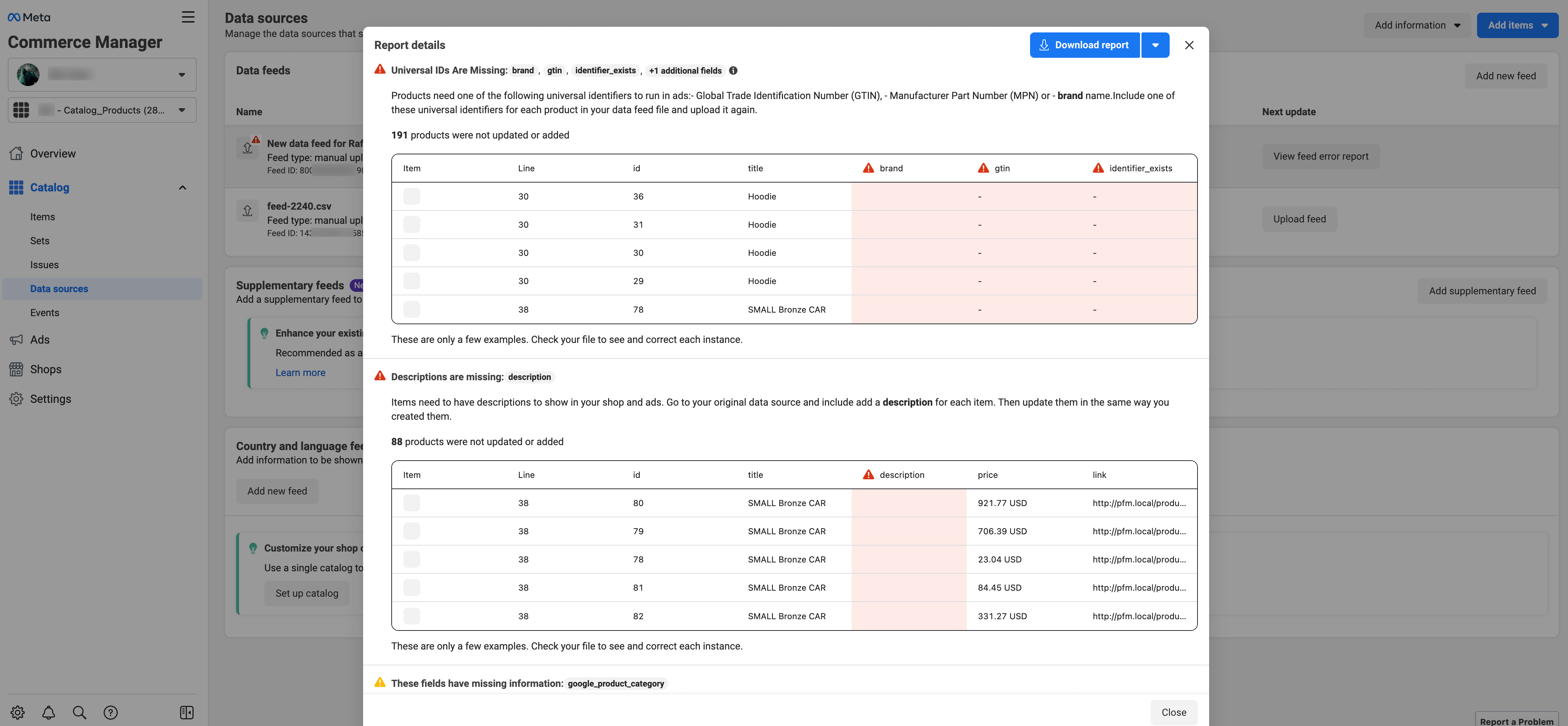
Task: Click the yellow missing information warning icon
Action: (x=380, y=683)
